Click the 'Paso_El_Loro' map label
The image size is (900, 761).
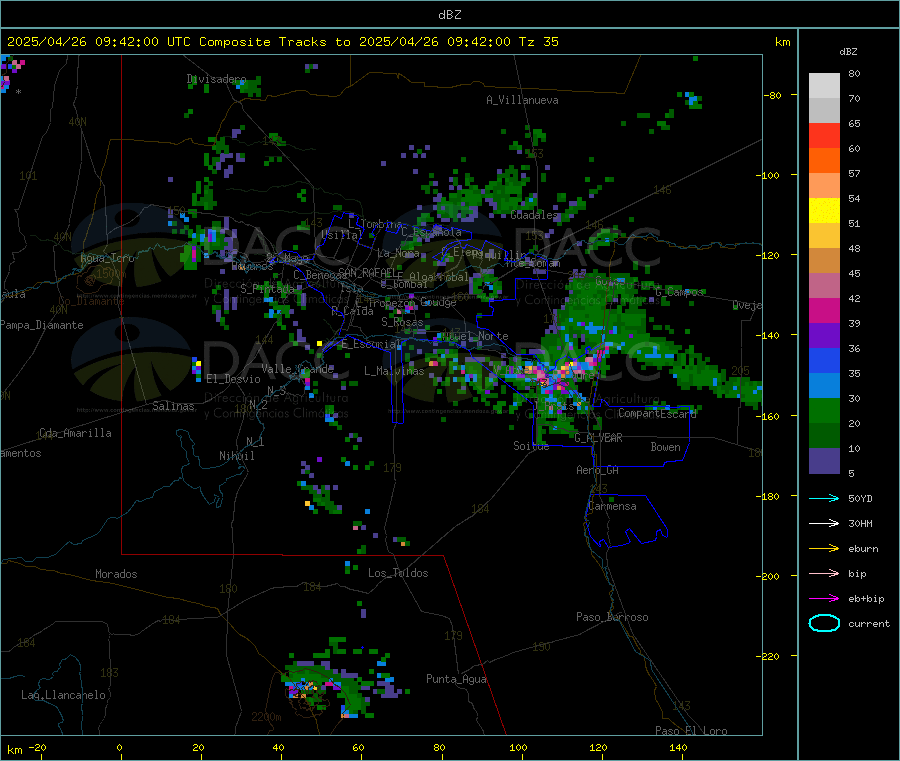[691, 731]
